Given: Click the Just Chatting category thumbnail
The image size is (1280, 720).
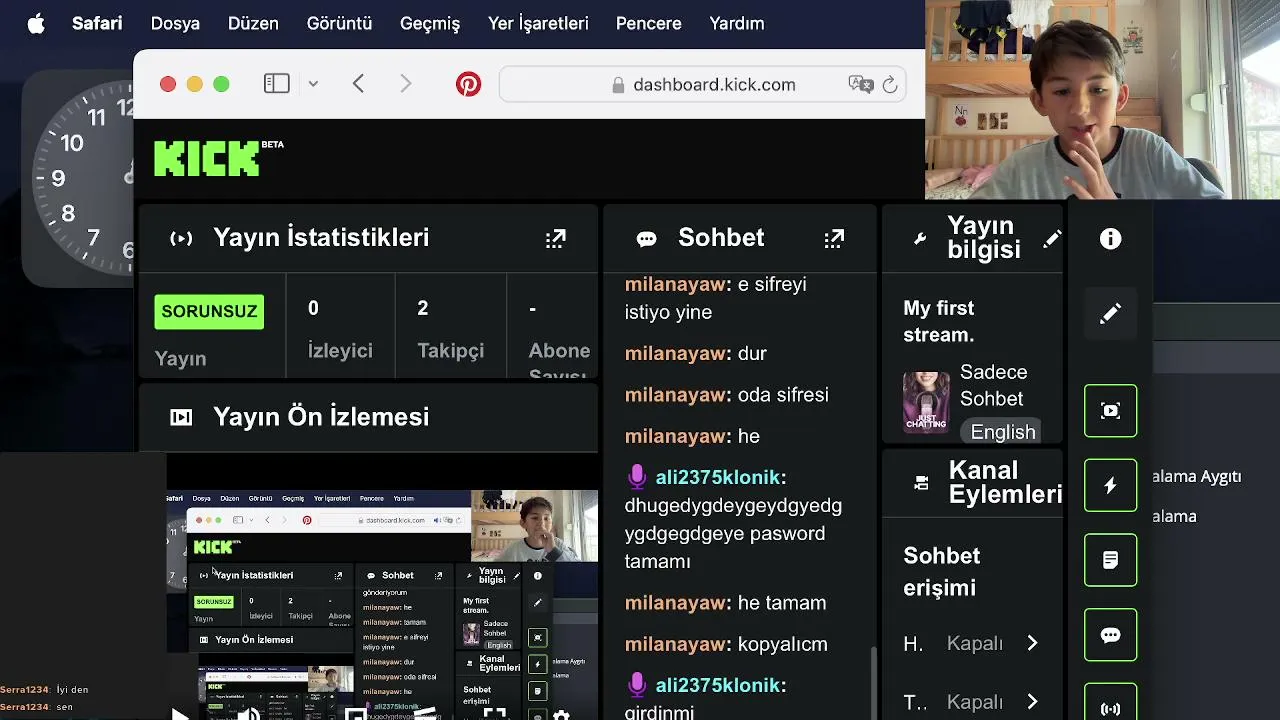Looking at the screenshot, I should pyautogui.click(x=926, y=402).
